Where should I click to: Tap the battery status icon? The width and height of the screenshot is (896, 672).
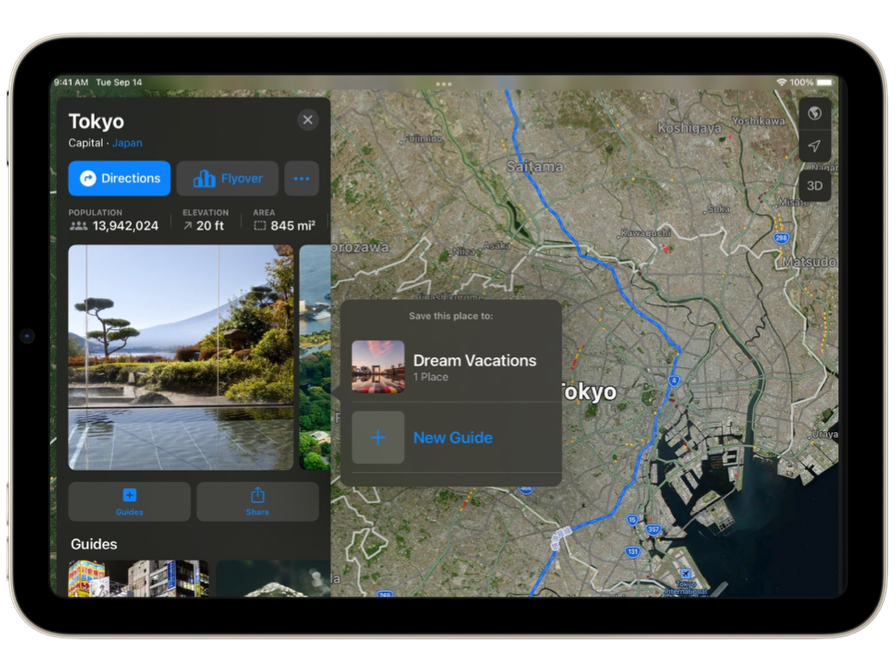coord(826,82)
